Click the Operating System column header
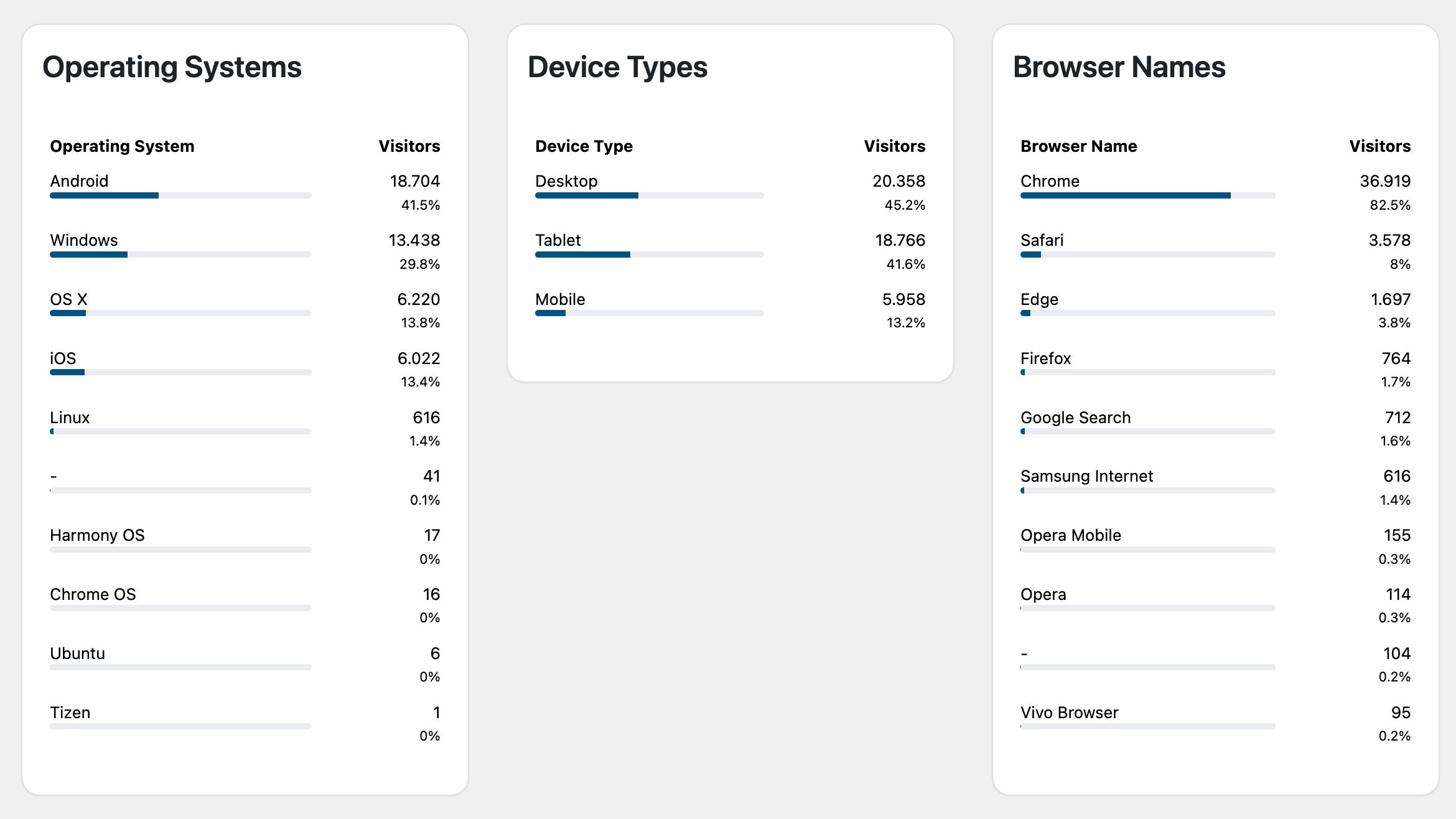 pos(122,146)
